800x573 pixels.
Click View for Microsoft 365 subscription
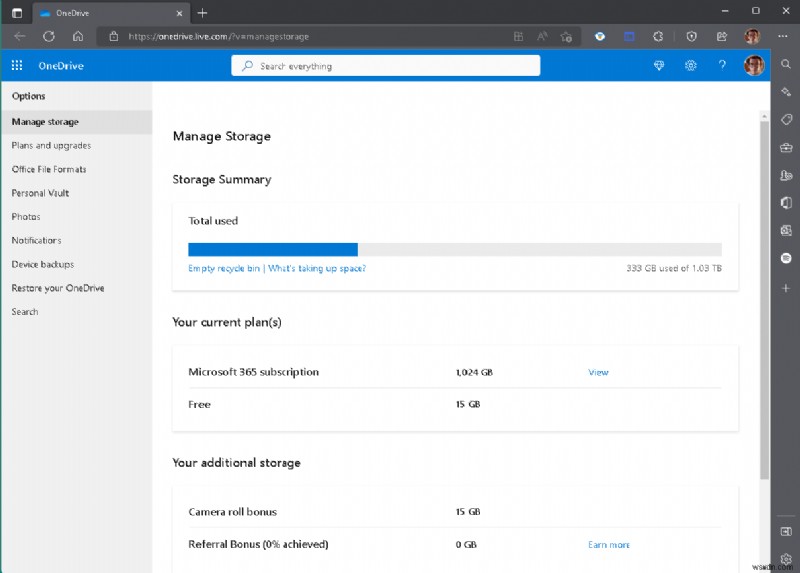[598, 372]
